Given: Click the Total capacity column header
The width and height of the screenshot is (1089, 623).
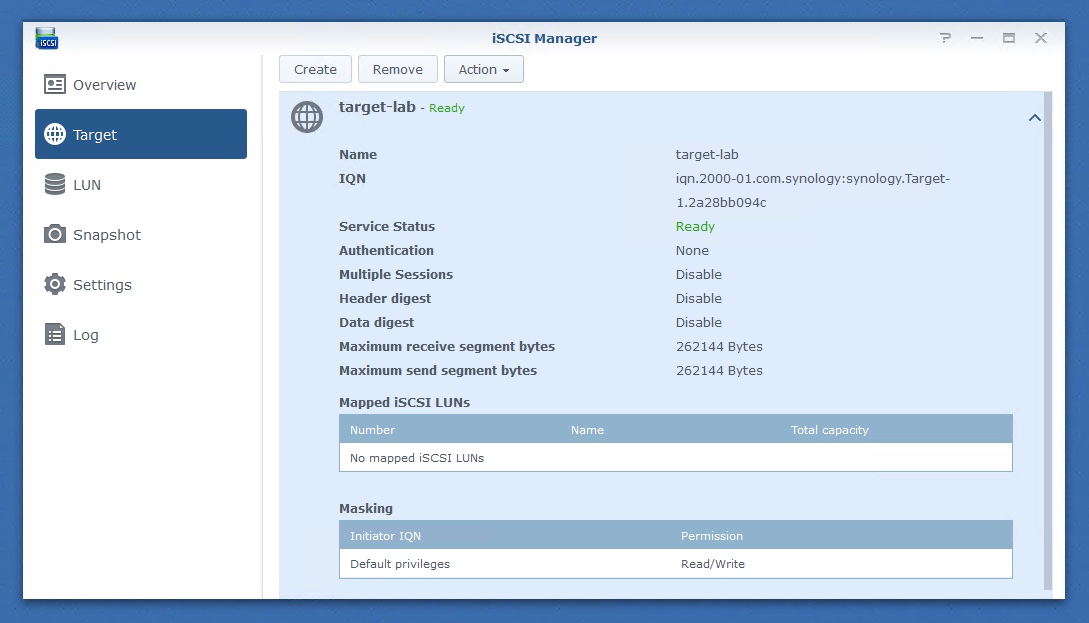Looking at the screenshot, I should [829, 430].
